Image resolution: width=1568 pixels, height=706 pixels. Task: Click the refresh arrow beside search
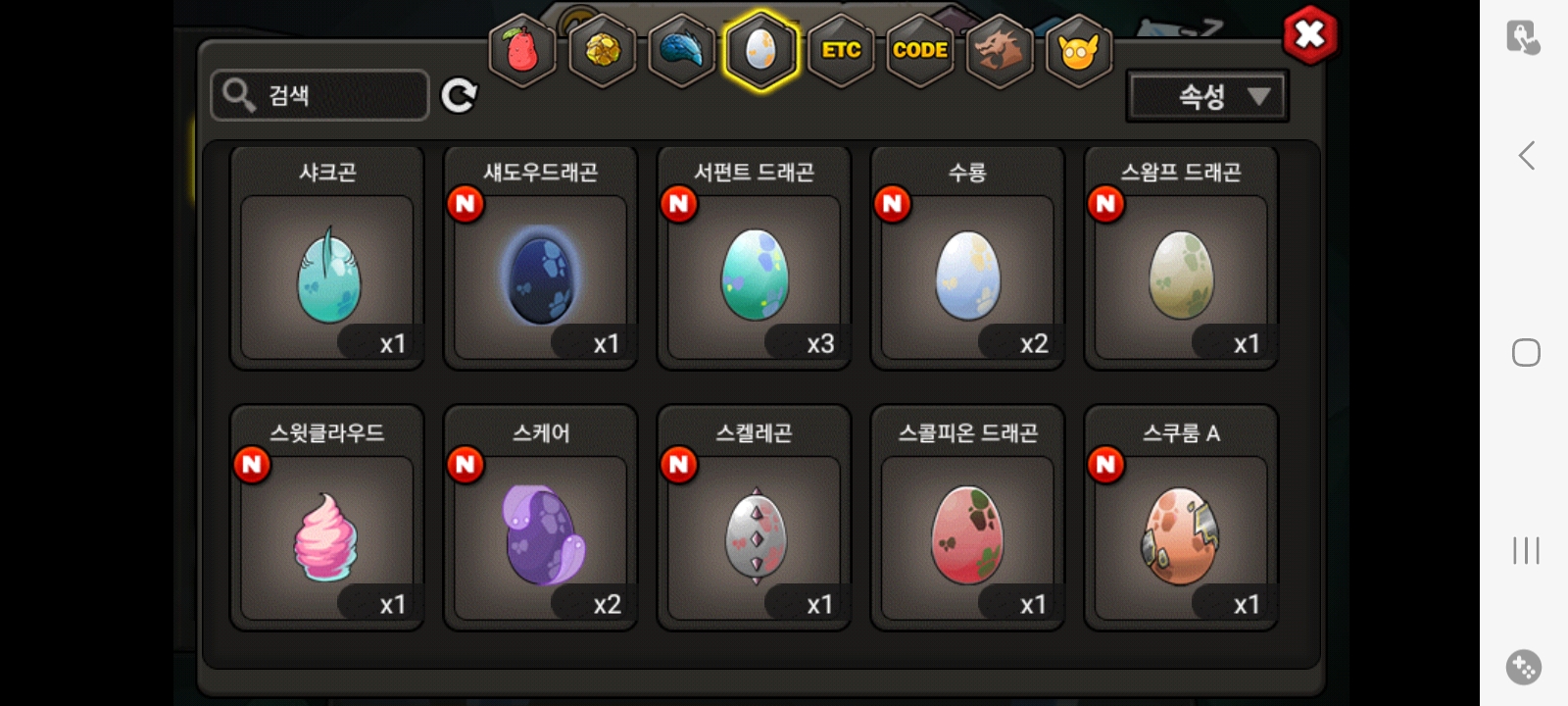459,95
